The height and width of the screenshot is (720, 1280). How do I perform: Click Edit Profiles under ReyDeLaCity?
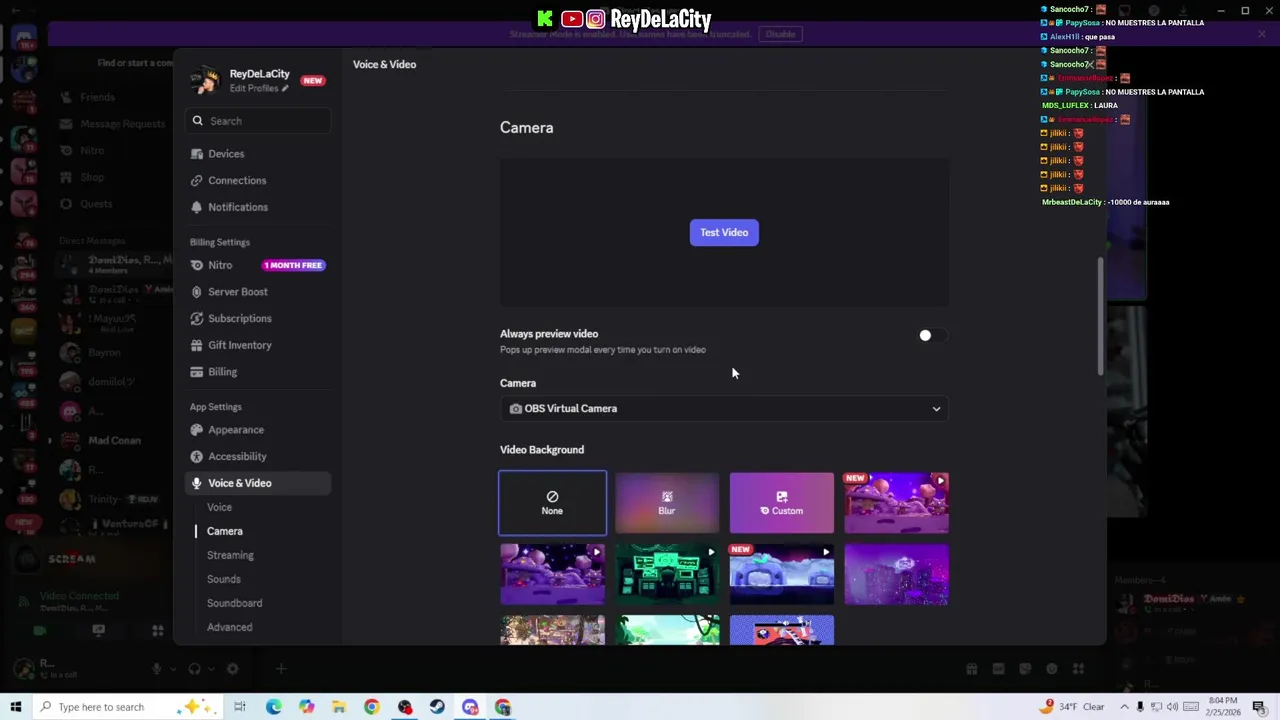(259, 88)
